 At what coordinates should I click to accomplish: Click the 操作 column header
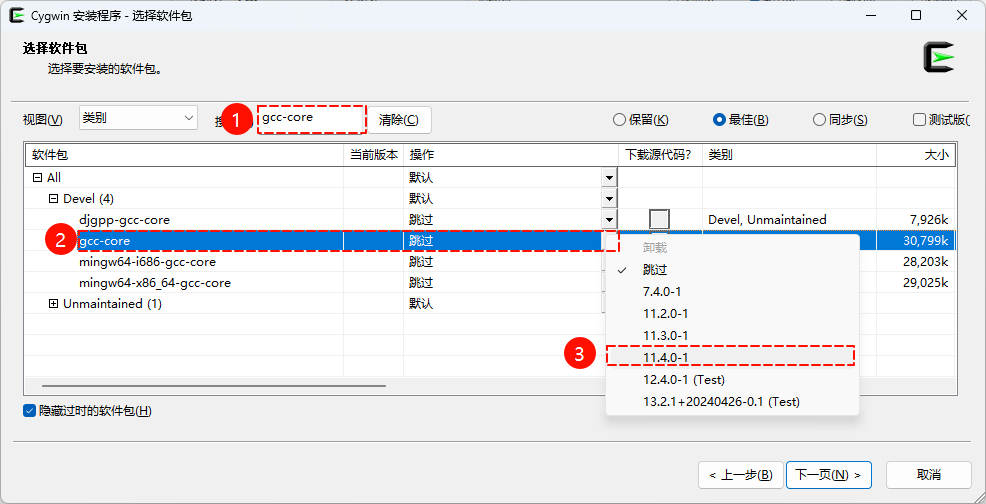[511, 155]
